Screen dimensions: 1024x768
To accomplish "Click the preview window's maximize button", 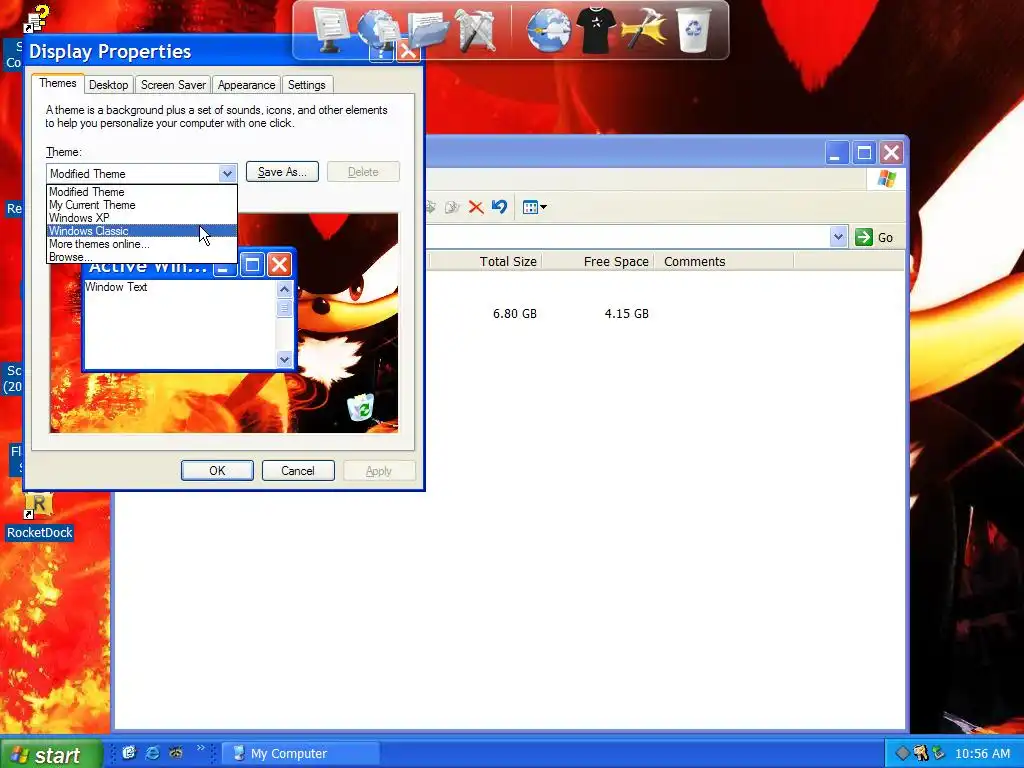I will [x=252, y=265].
